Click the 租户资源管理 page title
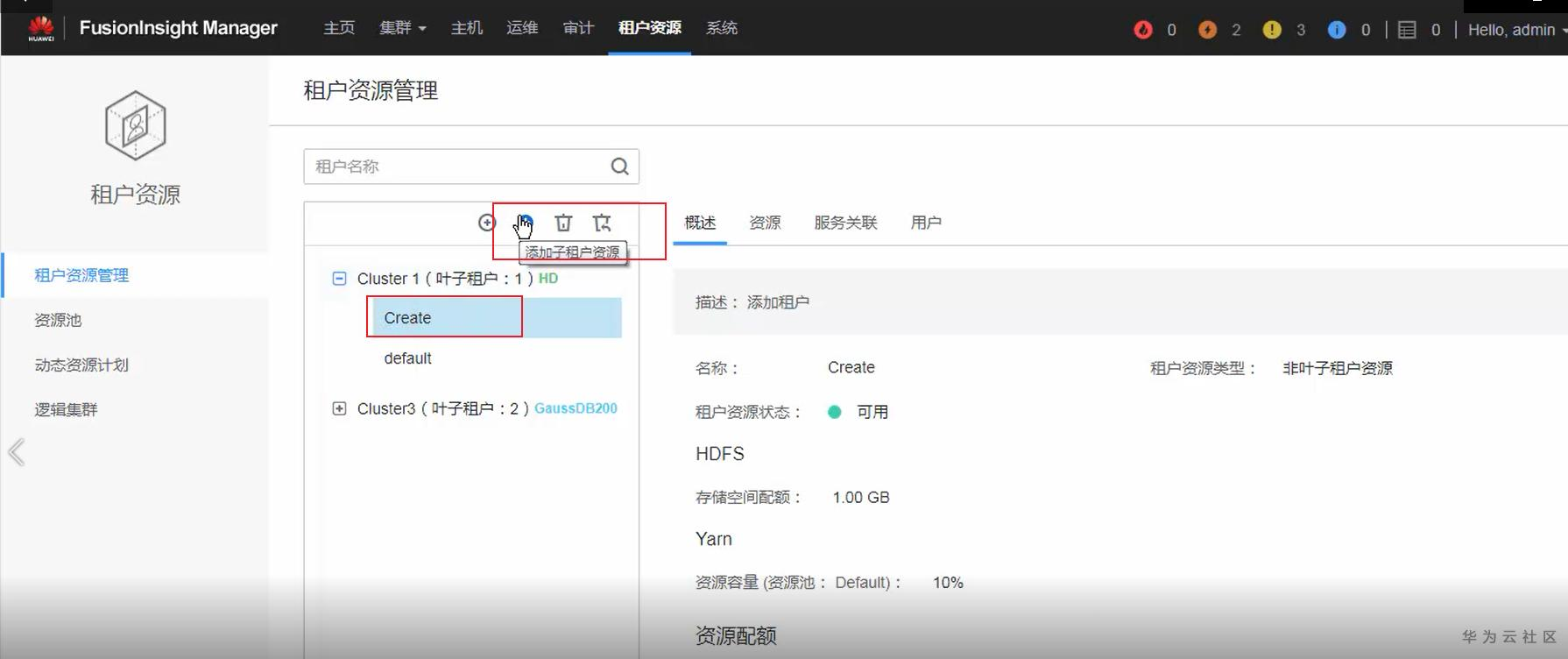 tap(371, 90)
